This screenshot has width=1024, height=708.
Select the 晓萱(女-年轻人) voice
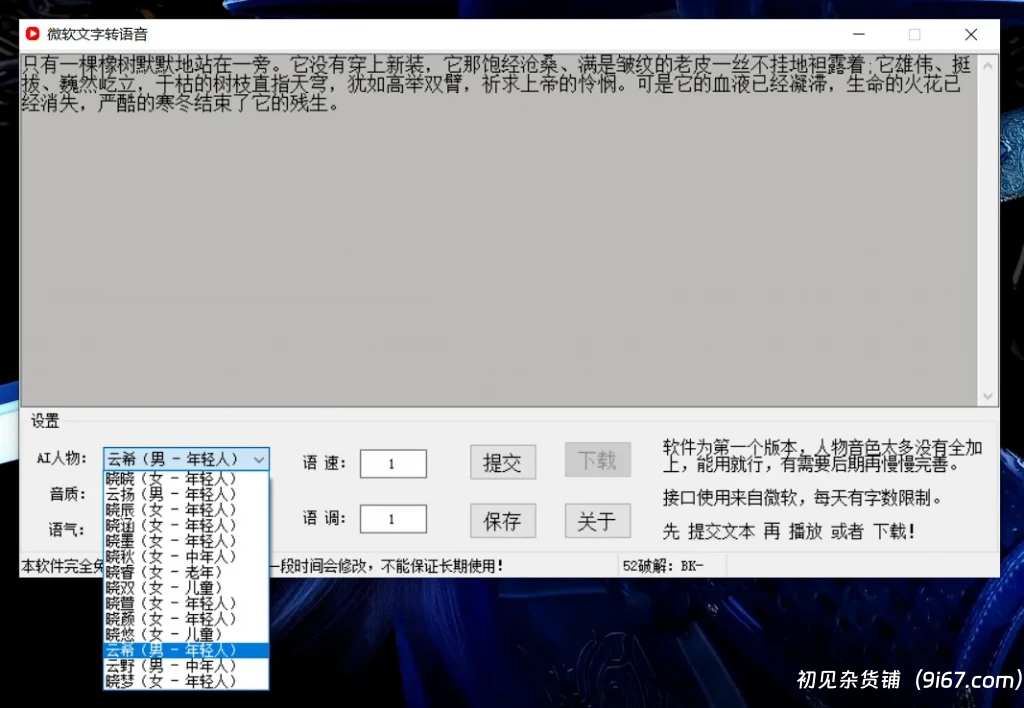point(186,603)
